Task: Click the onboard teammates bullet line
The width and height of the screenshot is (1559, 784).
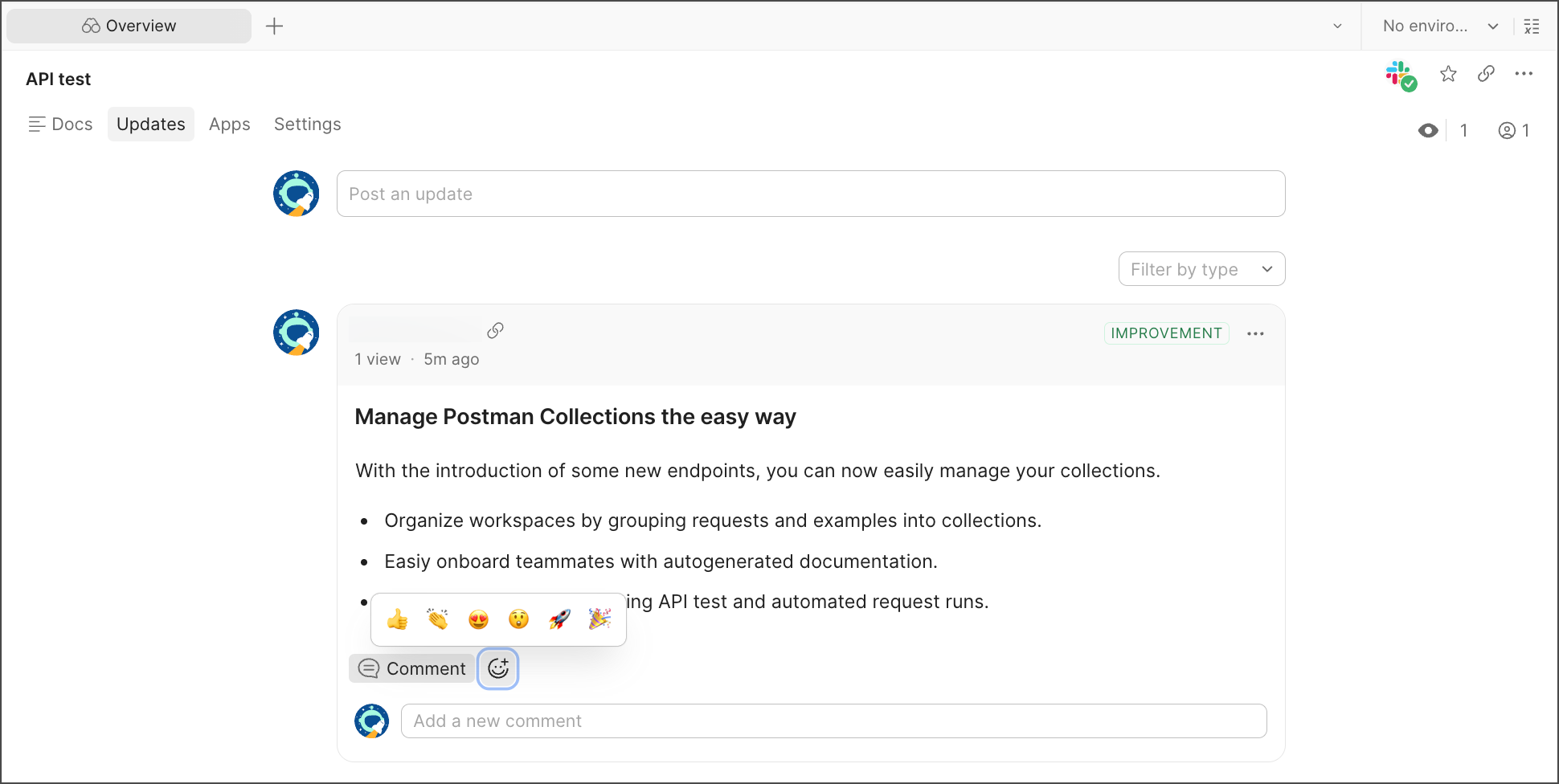Action: [661, 561]
